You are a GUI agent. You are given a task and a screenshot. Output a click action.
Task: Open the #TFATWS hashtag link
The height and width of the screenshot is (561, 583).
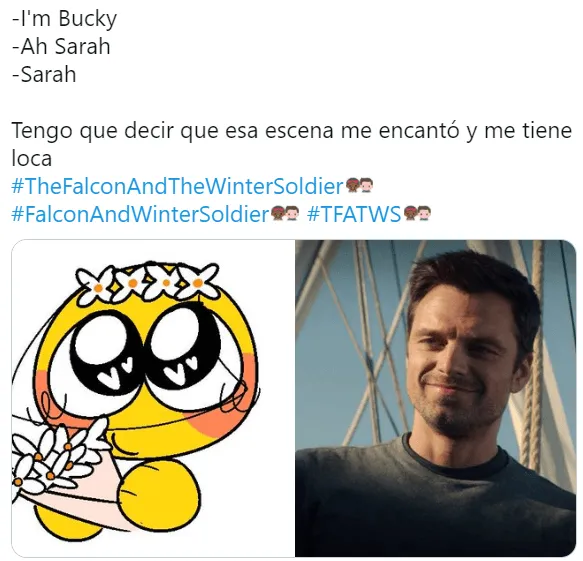tap(354, 214)
